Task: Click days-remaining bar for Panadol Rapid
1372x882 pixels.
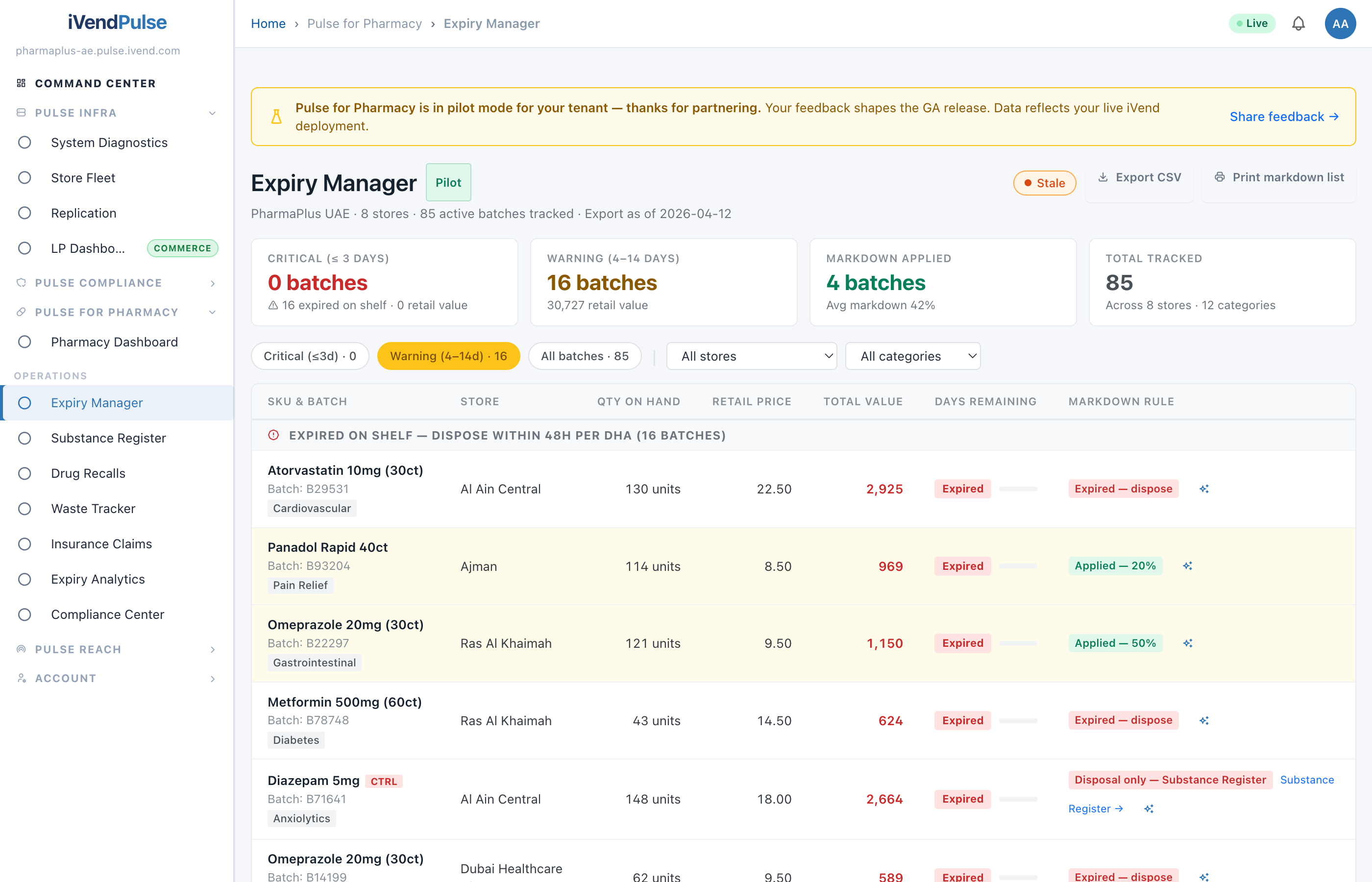Action: (x=1018, y=566)
